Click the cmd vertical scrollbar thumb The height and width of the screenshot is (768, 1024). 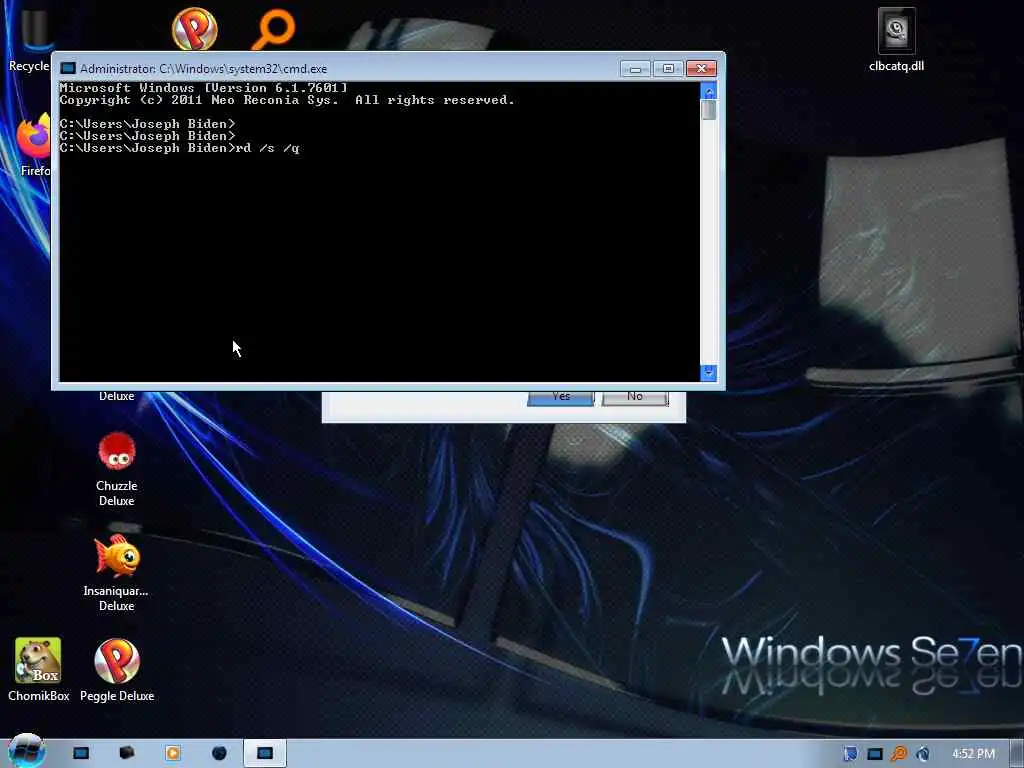[709, 110]
